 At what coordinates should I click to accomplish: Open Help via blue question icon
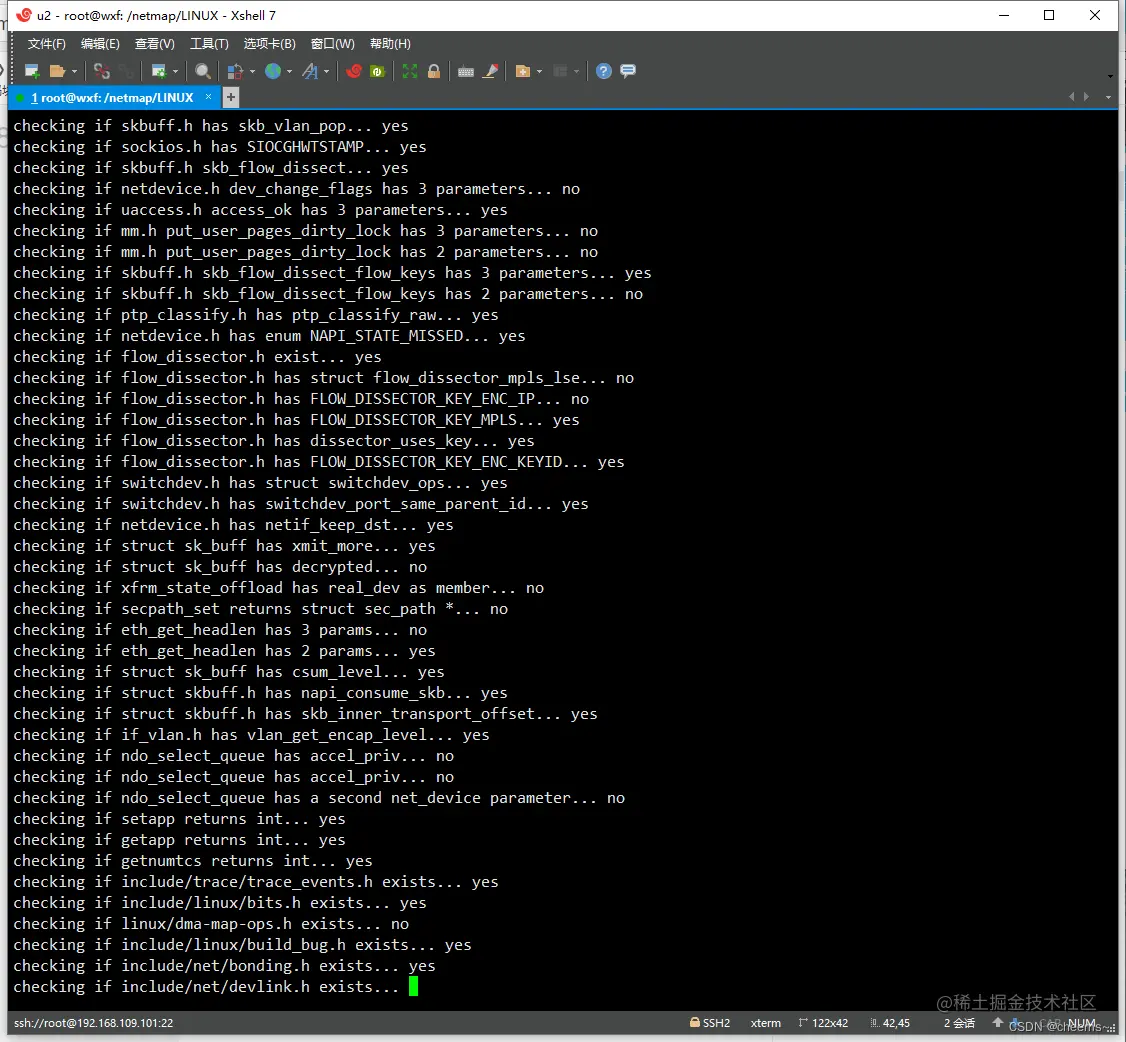point(604,71)
